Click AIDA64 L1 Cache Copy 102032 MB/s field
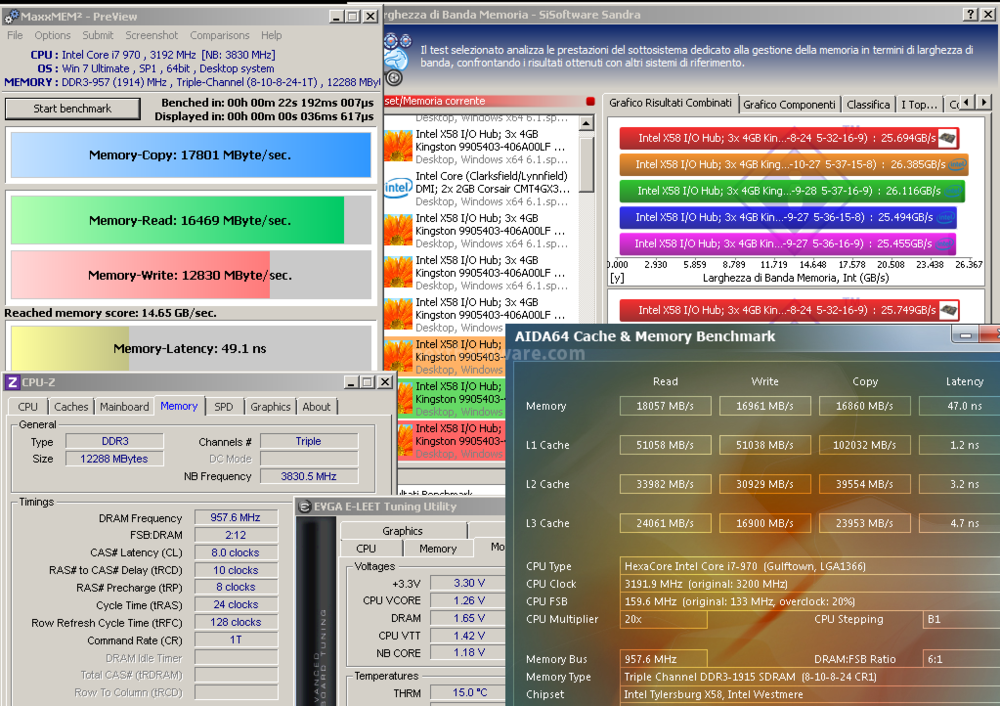This screenshot has width=1000, height=706. (865, 445)
